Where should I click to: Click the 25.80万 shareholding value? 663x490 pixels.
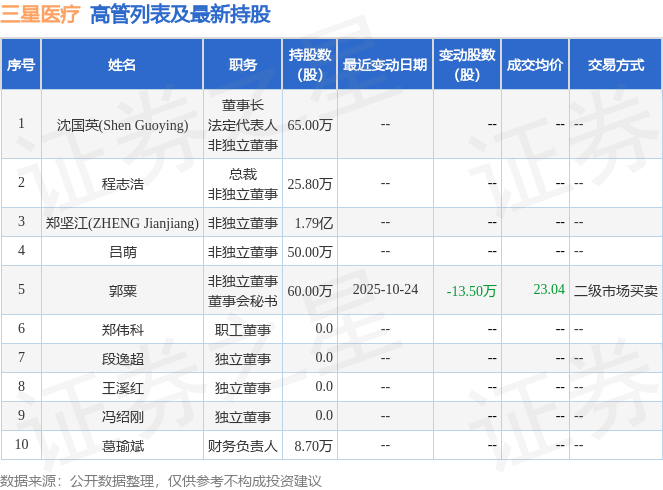pos(310,184)
